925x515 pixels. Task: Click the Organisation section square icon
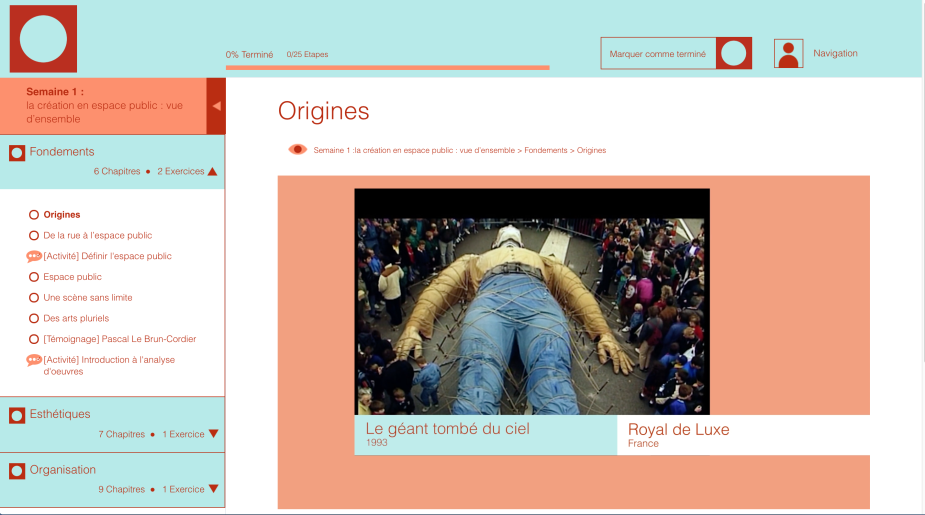17,471
